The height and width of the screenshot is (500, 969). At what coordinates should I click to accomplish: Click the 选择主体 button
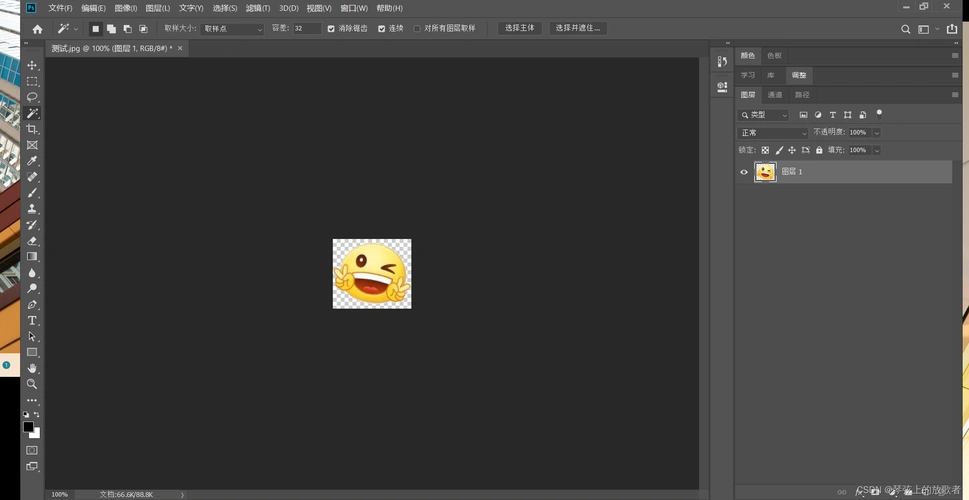pos(520,28)
